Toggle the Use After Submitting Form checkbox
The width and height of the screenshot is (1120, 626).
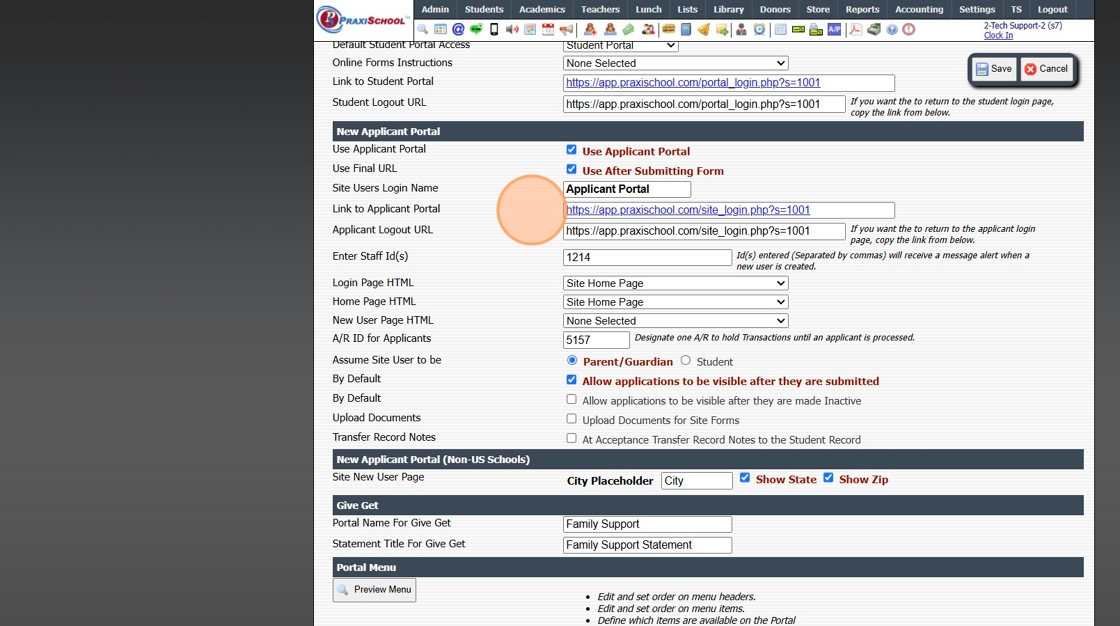point(571,169)
